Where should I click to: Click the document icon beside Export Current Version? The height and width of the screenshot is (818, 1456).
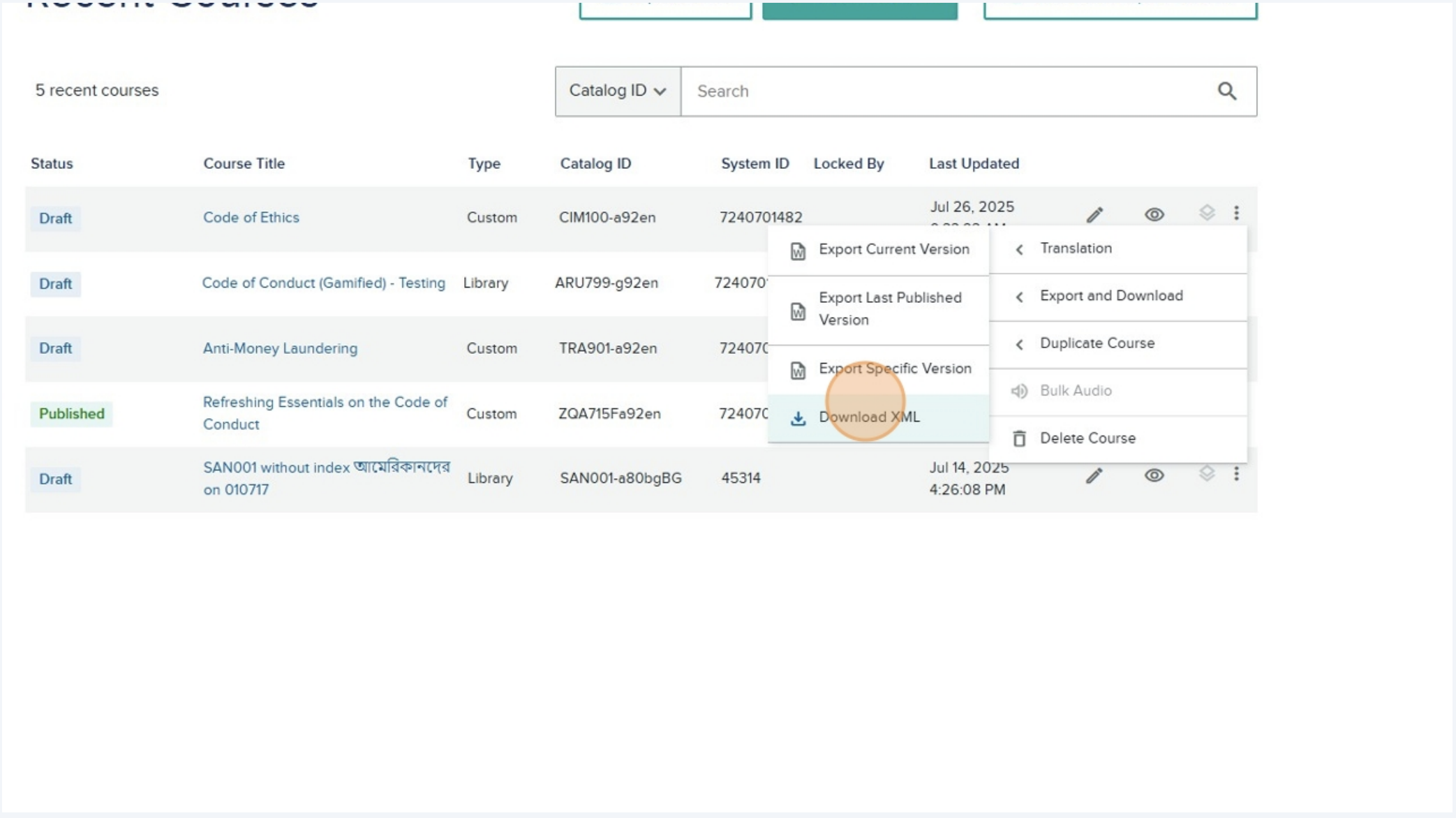[796, 248]
